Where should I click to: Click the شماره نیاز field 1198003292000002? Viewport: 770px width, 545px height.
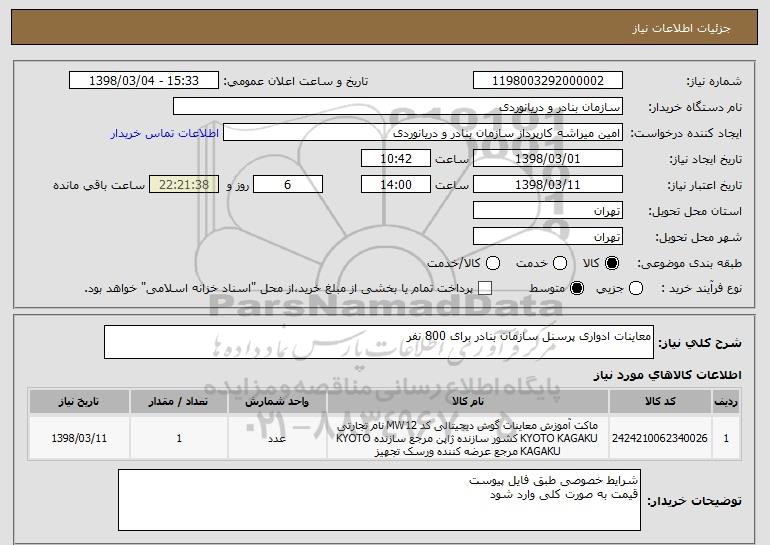click(x=548, y=81)
